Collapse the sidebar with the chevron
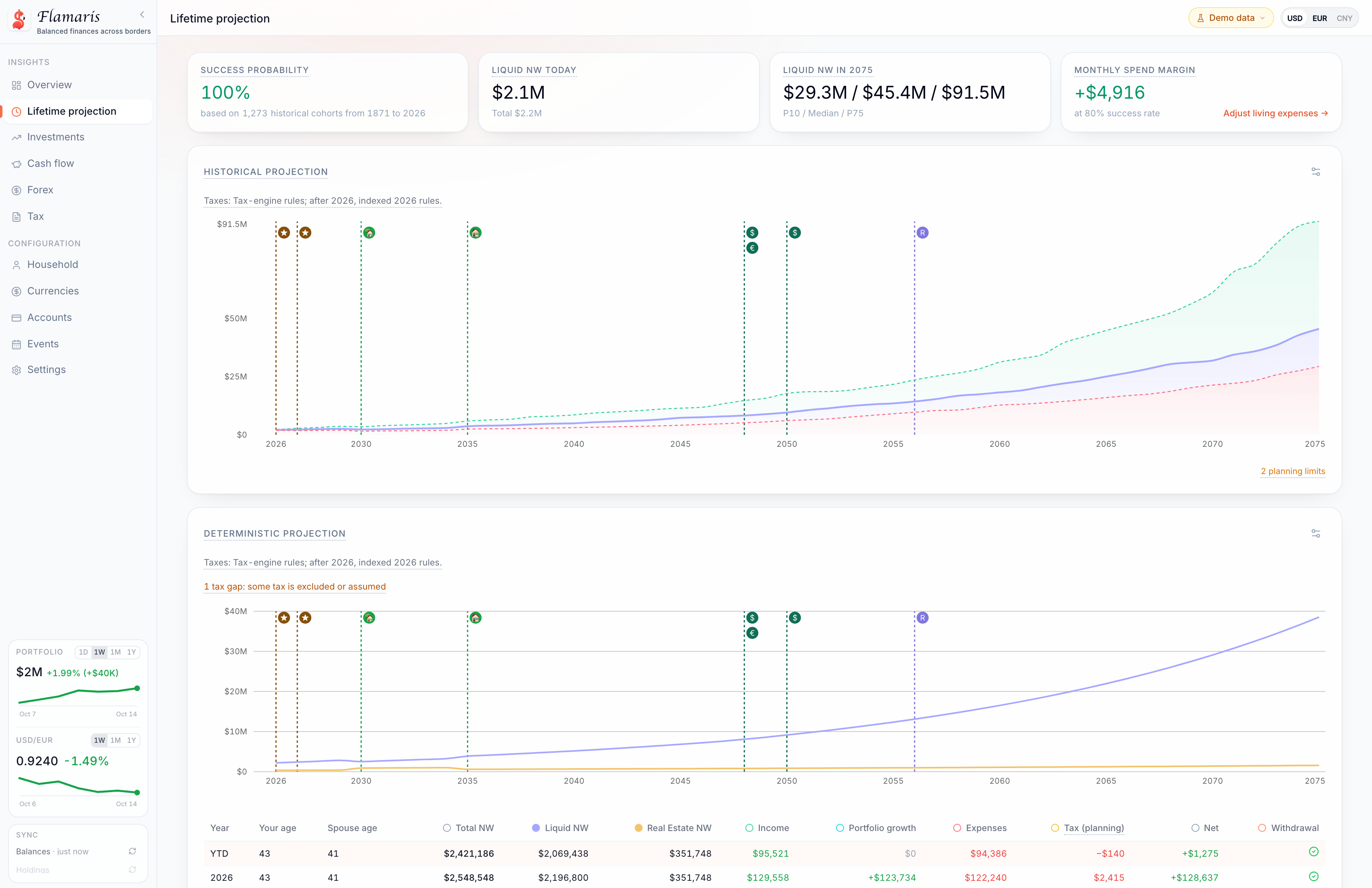The height and width of the screenshot is (888, 1372). click(x=142, y=15)
